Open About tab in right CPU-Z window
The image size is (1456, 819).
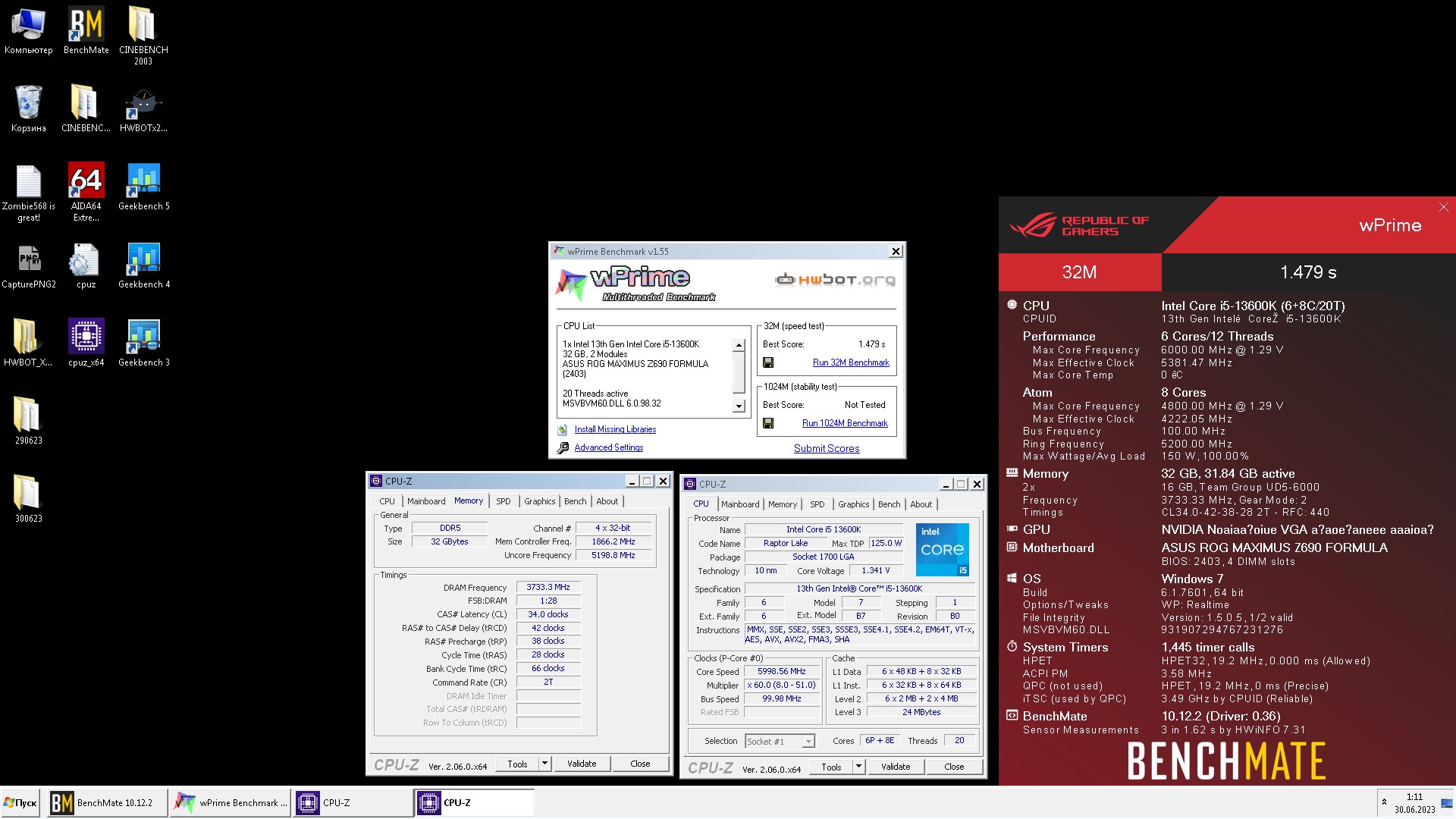[921, 504]
